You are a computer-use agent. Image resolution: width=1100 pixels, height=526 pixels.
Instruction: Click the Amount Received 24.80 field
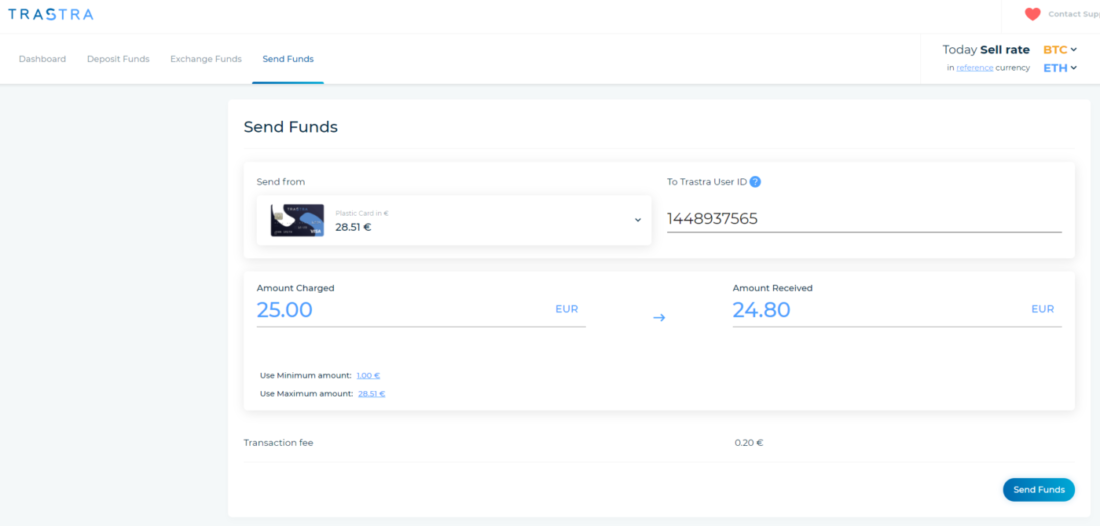pos(897,310)
